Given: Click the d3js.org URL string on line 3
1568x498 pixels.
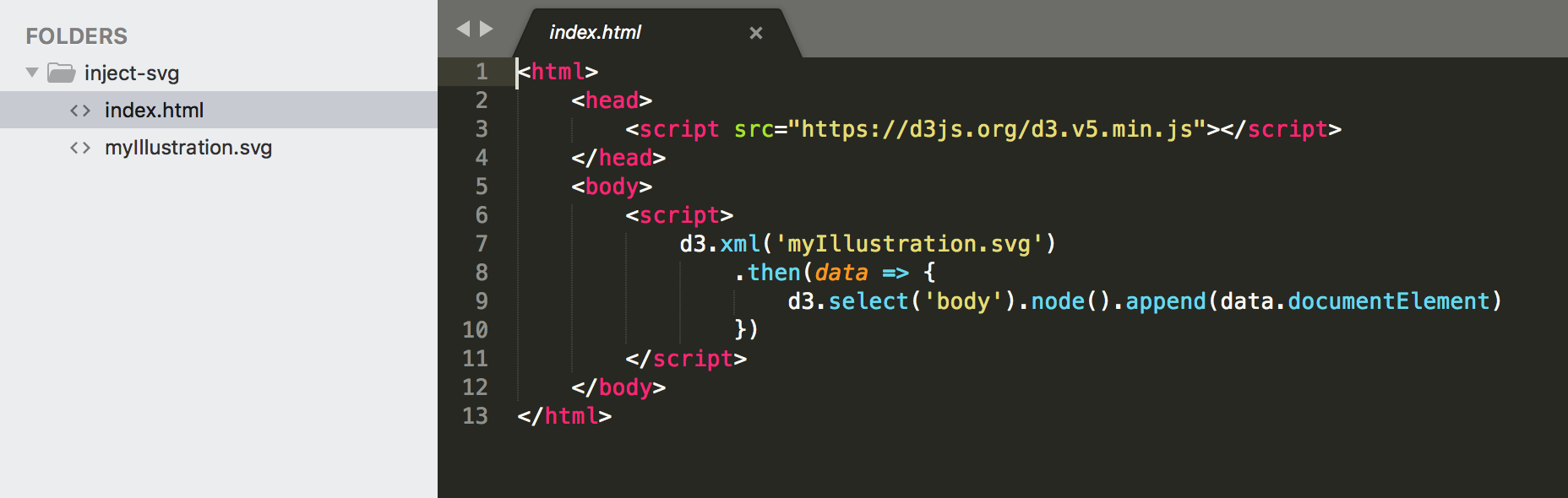Looking at the screenshot, I should click(997, 129).
